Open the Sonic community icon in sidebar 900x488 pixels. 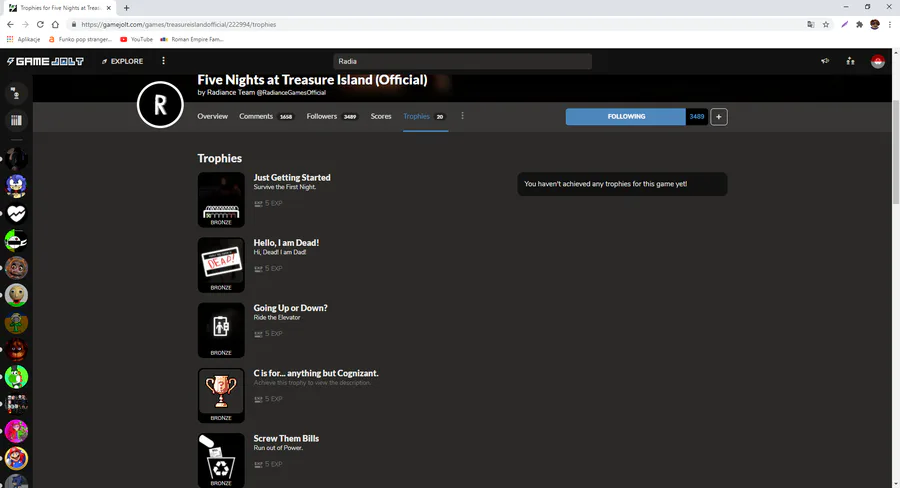pyautogui.click(x=16, y=186)
